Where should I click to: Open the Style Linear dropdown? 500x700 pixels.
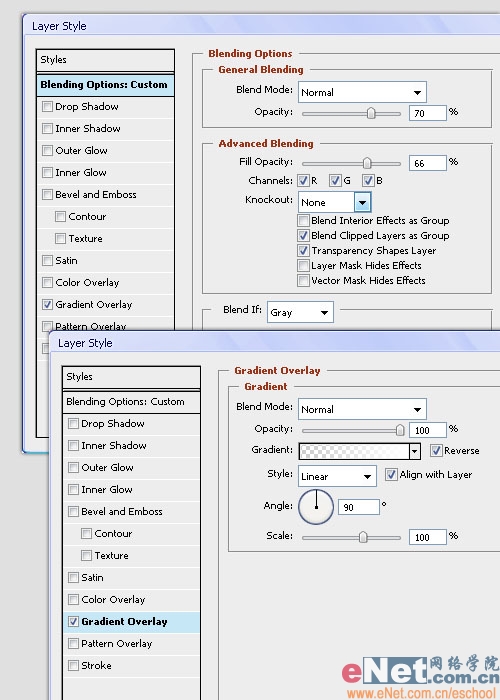[x=337, y=476]
